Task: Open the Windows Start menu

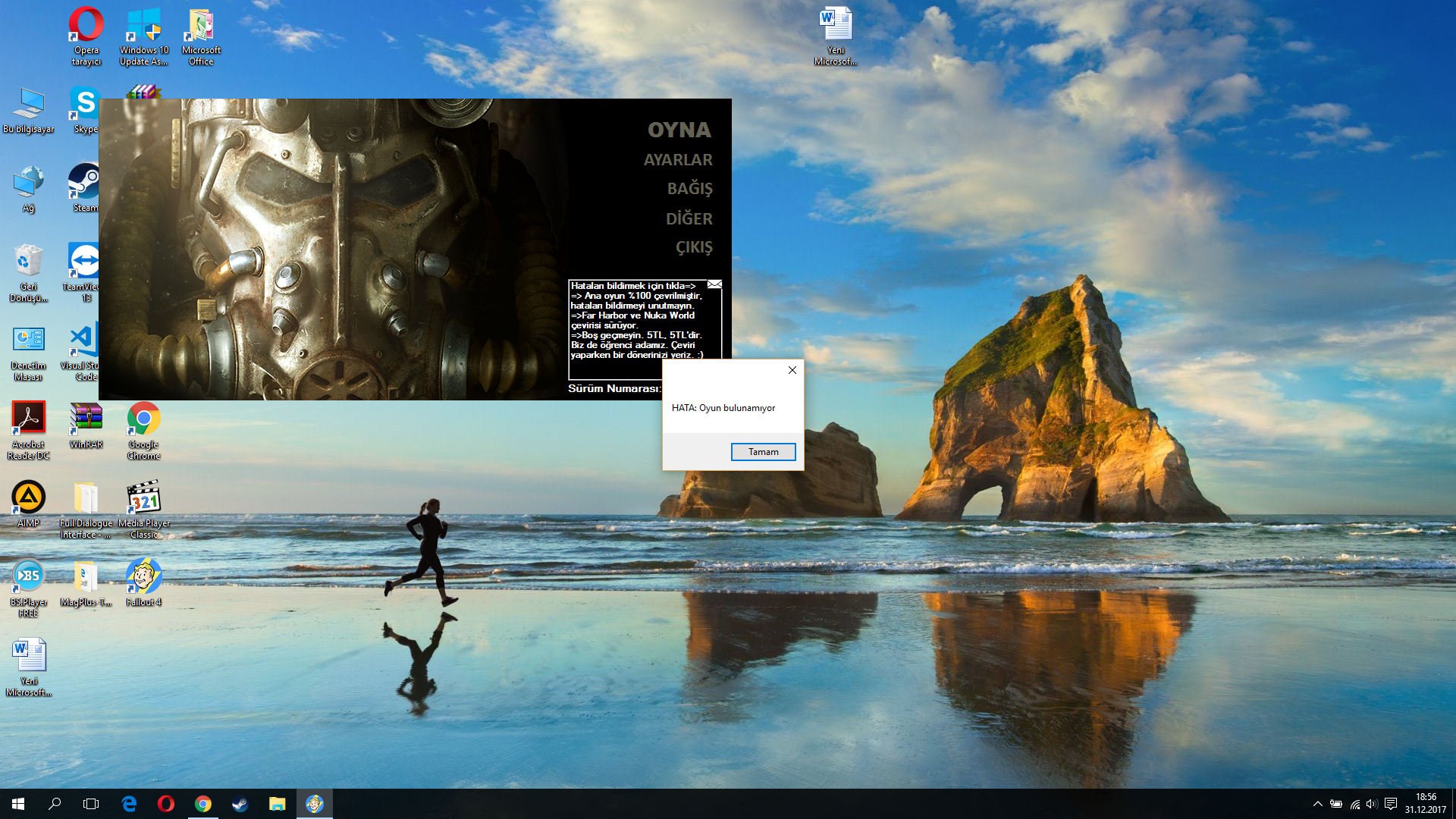Action: point(18,804)
